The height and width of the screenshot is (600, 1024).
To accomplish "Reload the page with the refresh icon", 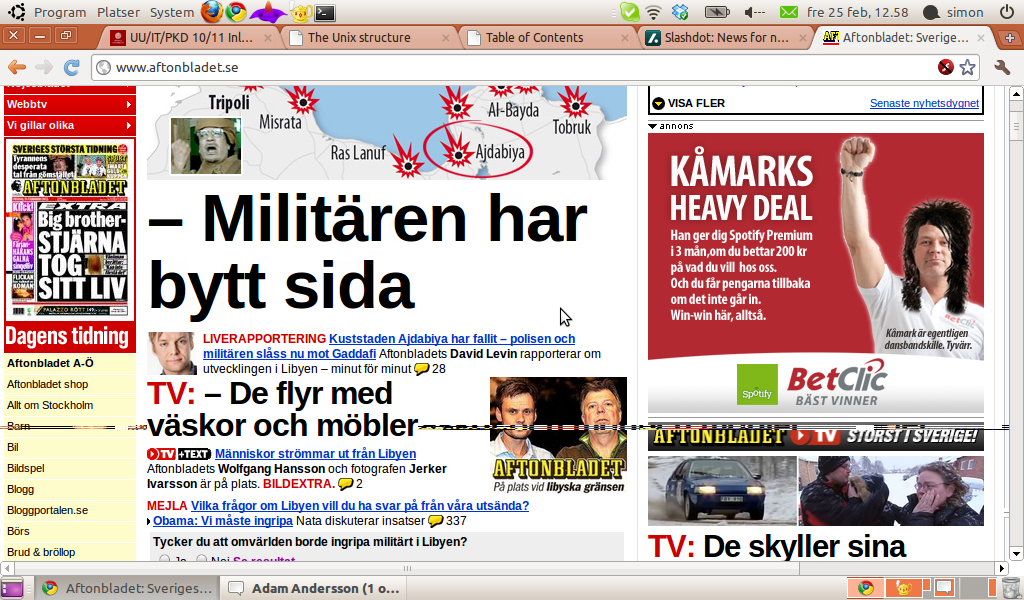I will 71,68.
